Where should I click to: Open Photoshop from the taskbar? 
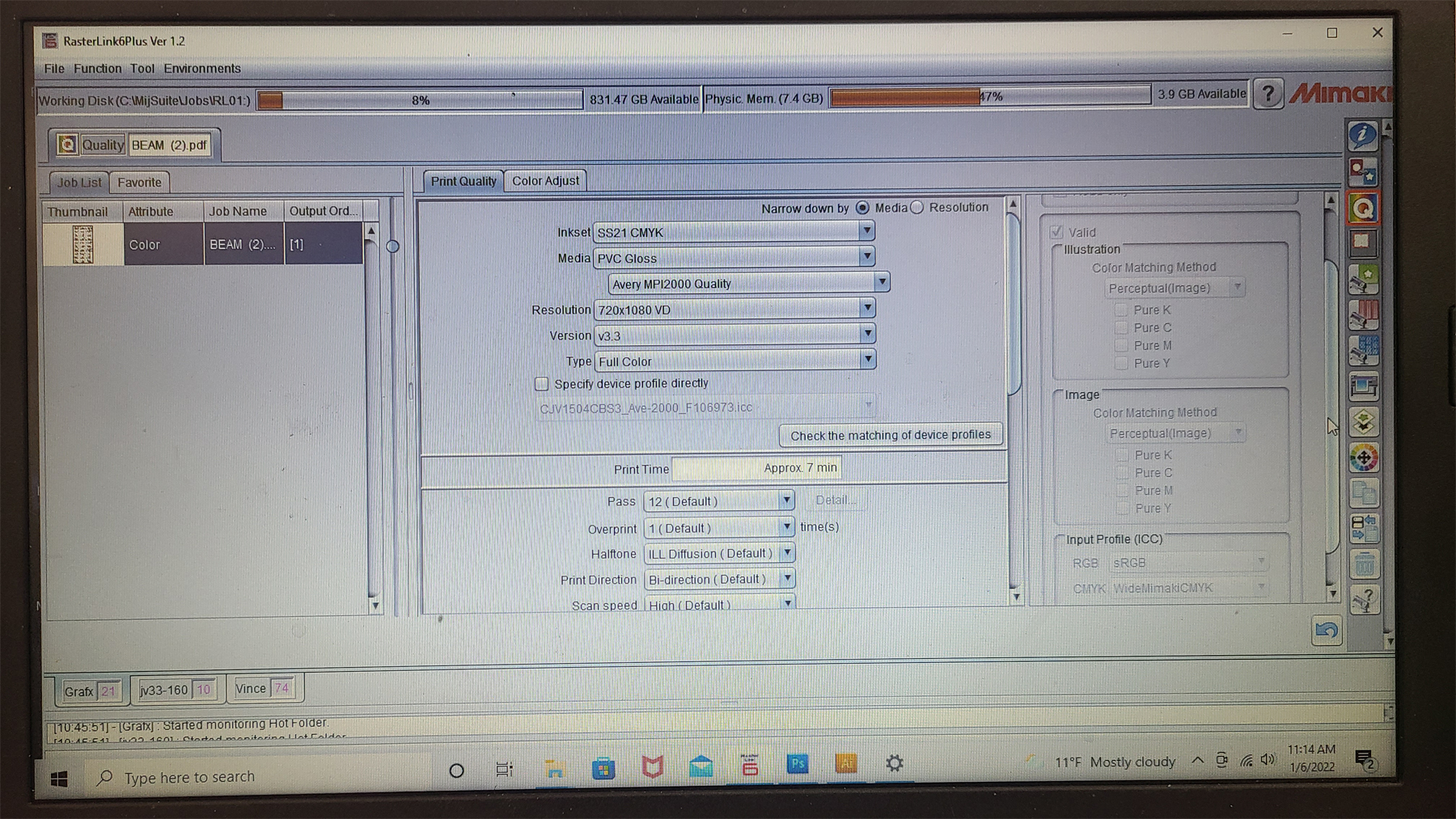(798, 763)
